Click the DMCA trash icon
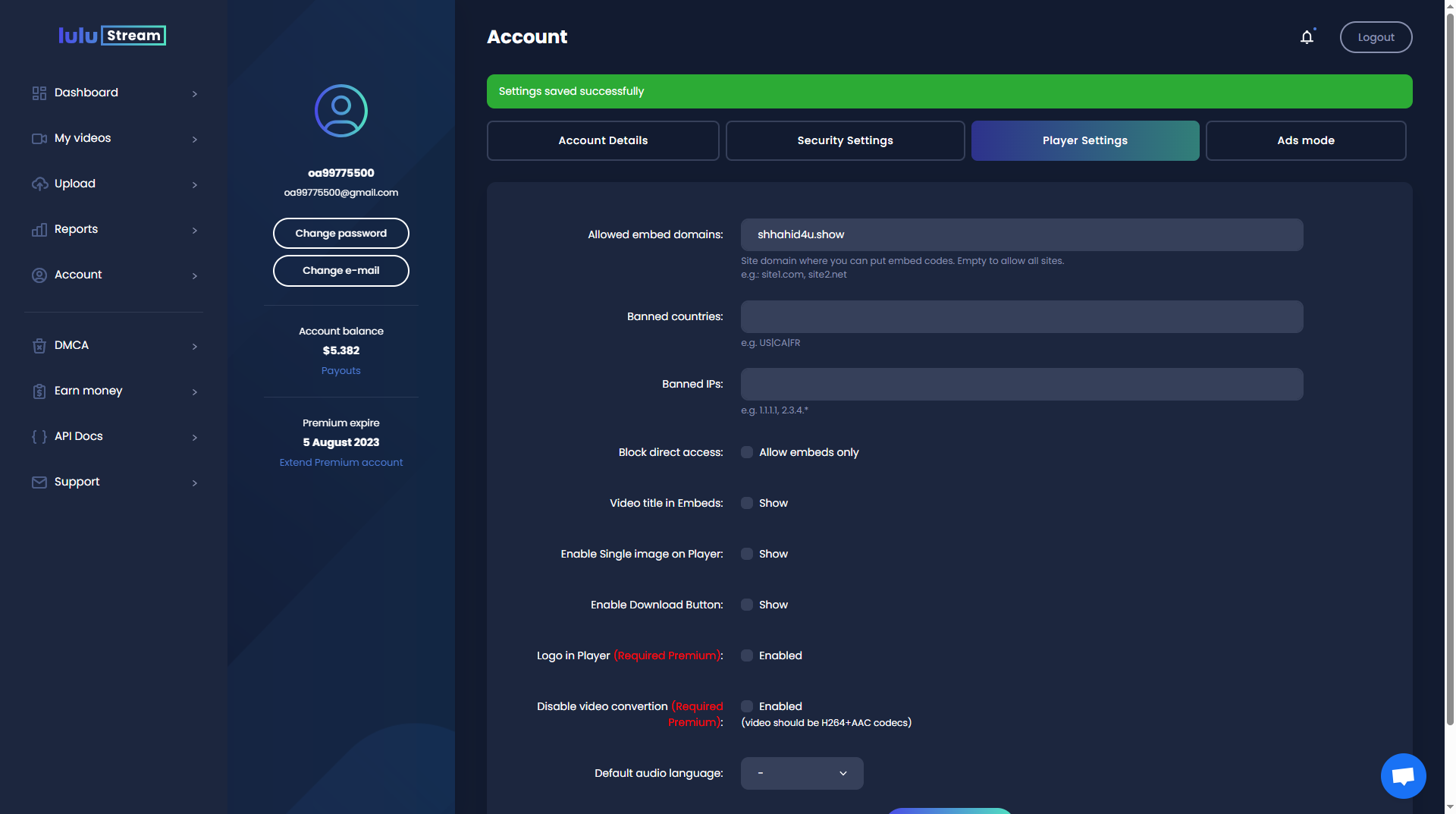 tap(39, 345)
